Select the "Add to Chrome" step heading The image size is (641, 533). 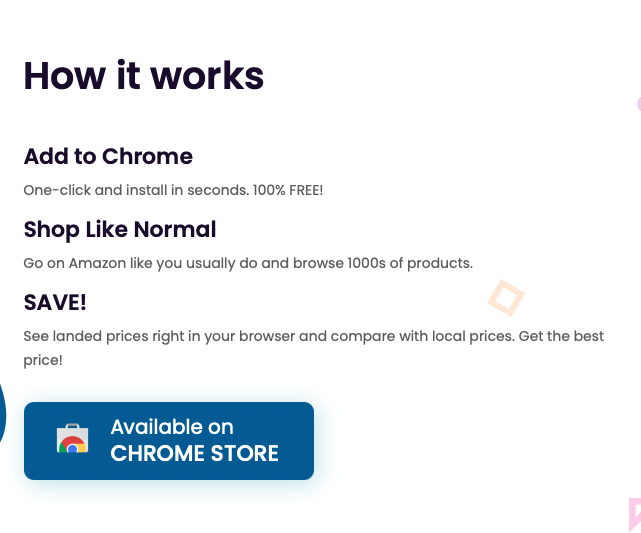[108, 156]
